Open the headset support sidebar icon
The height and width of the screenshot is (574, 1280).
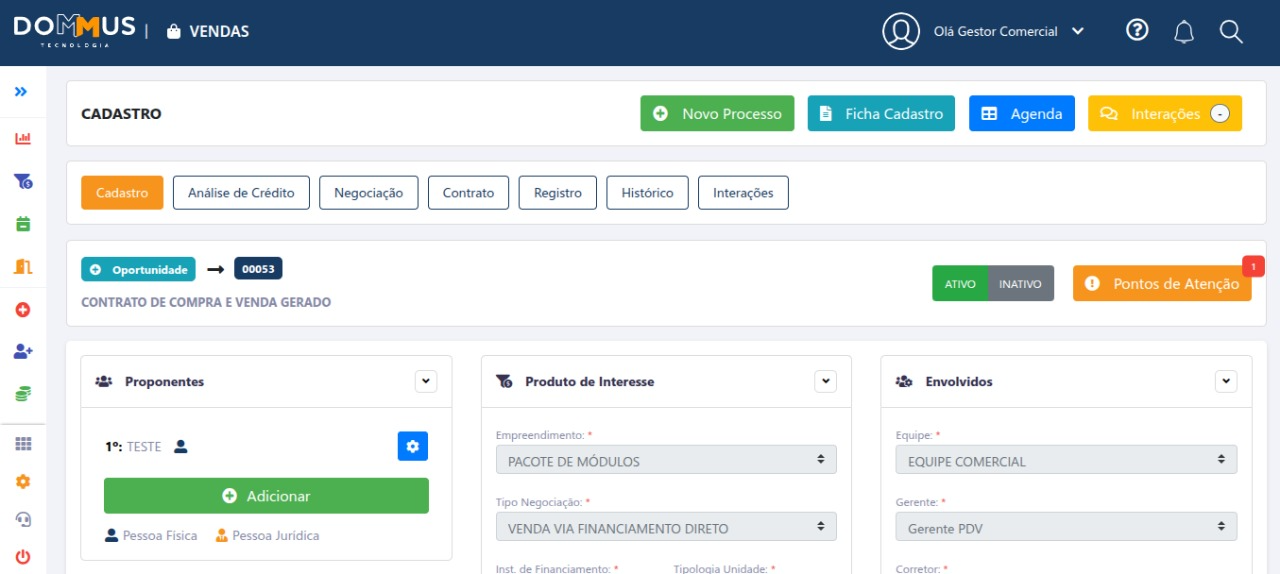[x=23, y=519]
